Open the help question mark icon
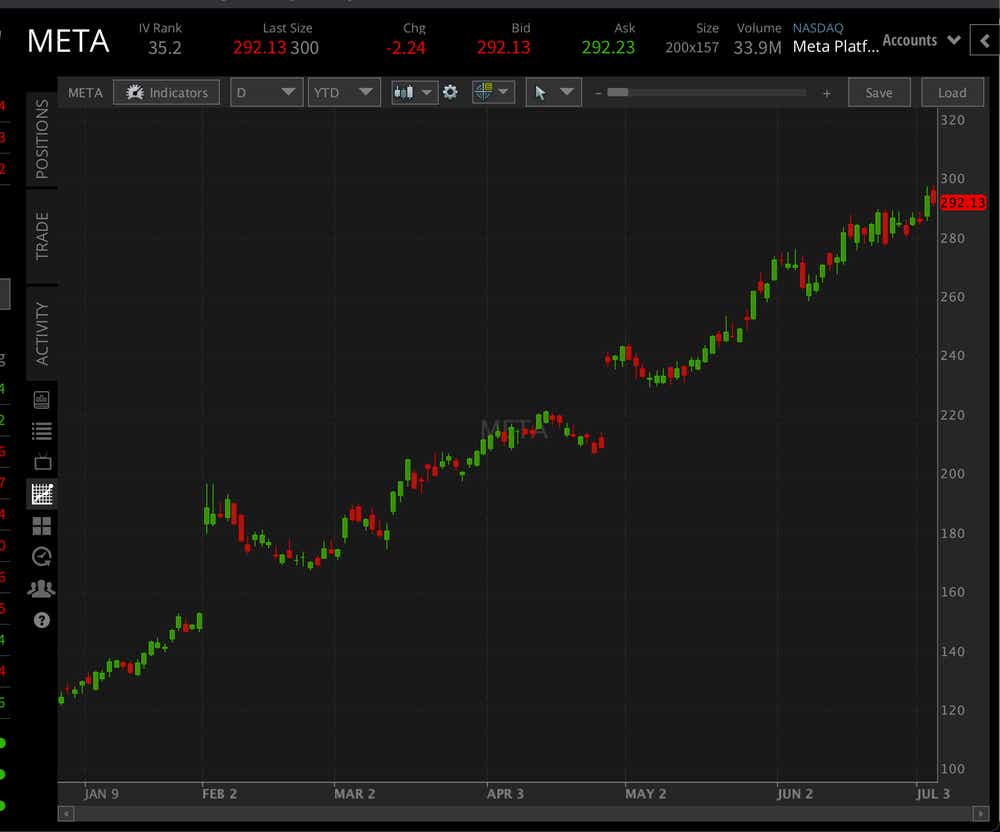Viewport: 1000px width, 832px height. 41,620
